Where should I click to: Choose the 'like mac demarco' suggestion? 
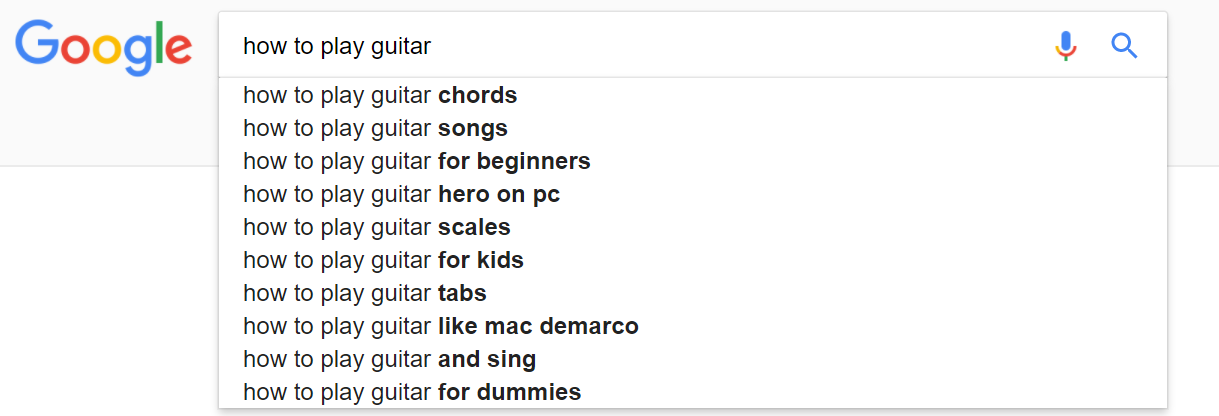pos(440,326)
